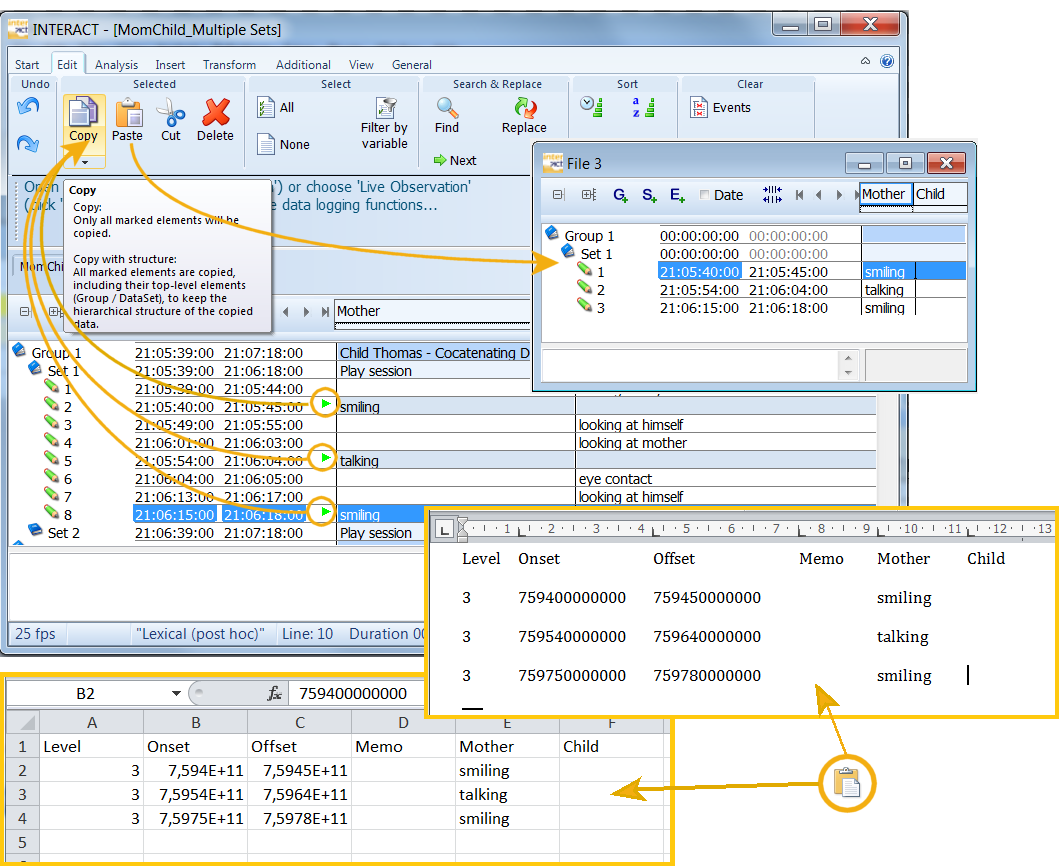The height and width of the screenshot is (866, 1059).
Task: Click Filter by variable icon
Action: (385, 108)
